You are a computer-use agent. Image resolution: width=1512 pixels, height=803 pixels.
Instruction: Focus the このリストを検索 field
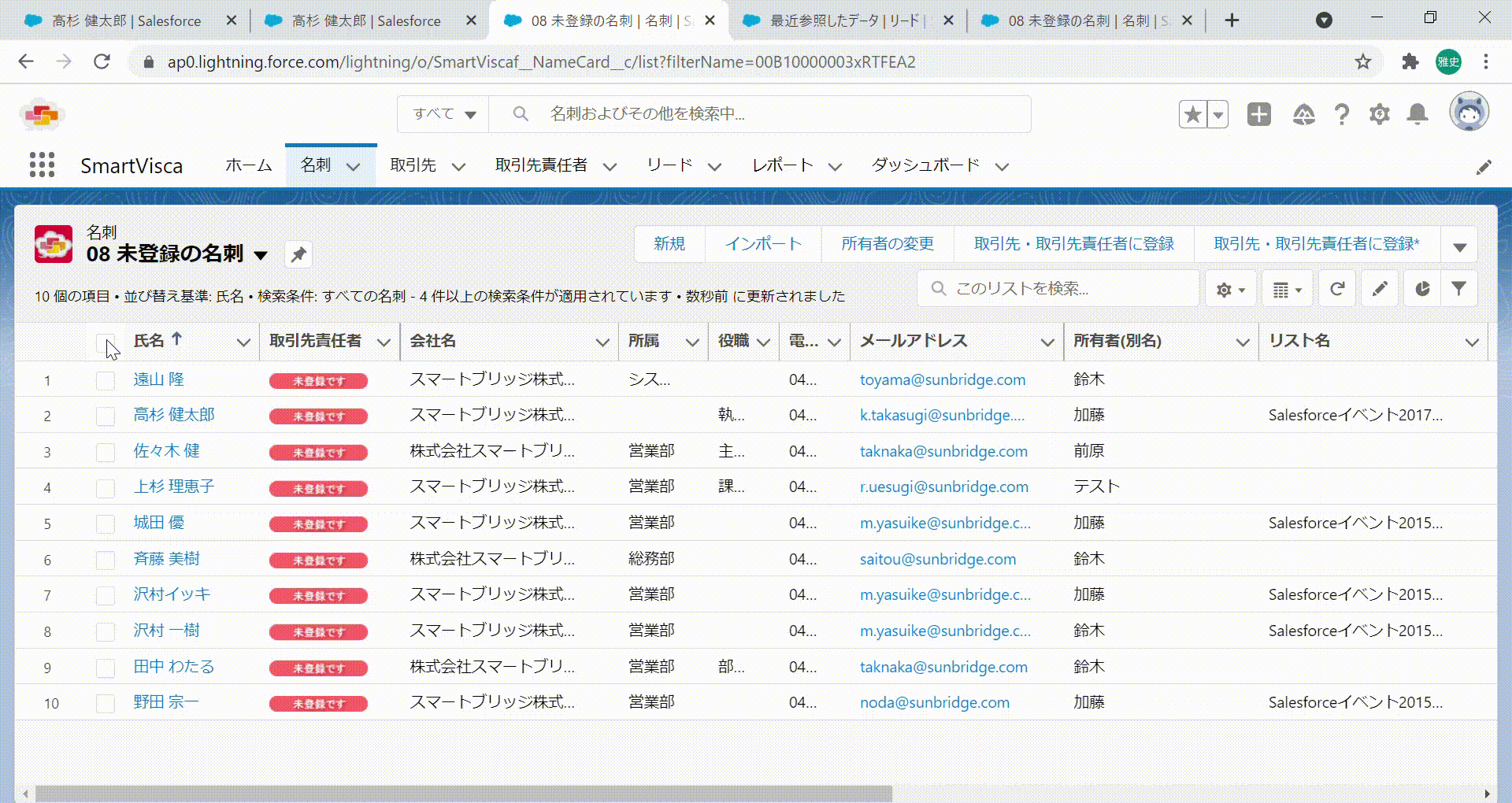(1058, 289)
